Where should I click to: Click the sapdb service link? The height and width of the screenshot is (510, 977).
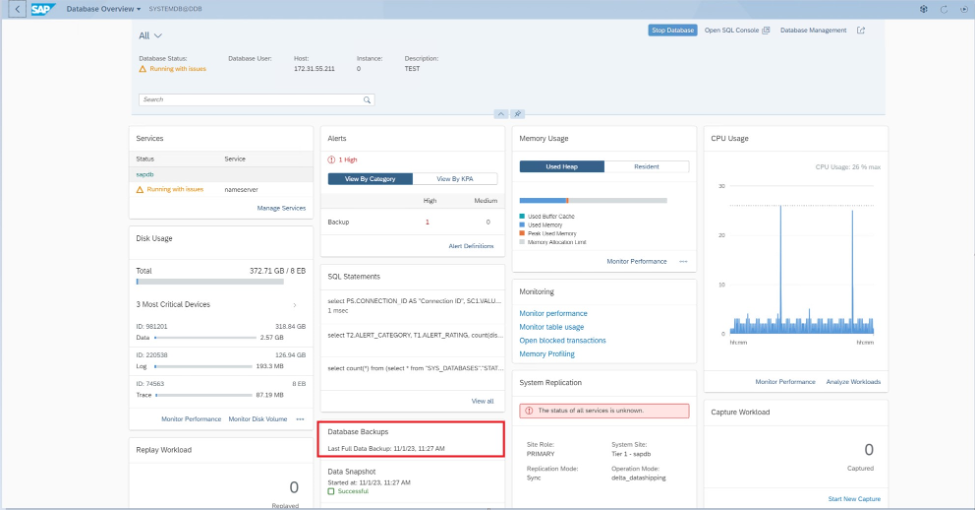pyautogui.click(x=145, y=174)
